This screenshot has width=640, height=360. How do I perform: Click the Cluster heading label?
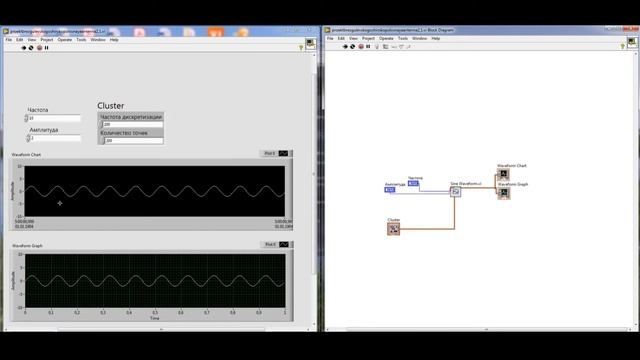[x=111, y=106]
